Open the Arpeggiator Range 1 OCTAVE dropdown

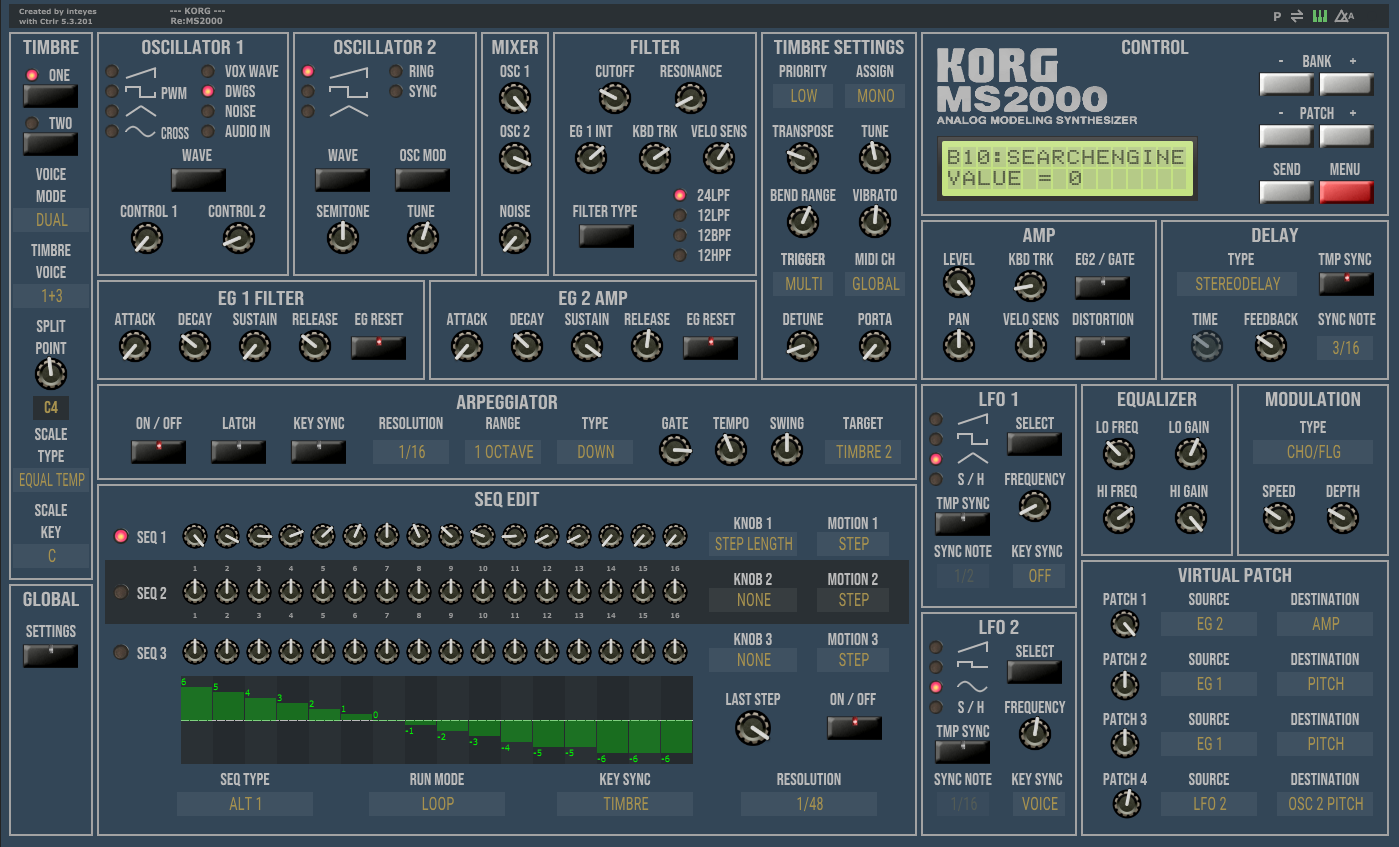[504, 452]
